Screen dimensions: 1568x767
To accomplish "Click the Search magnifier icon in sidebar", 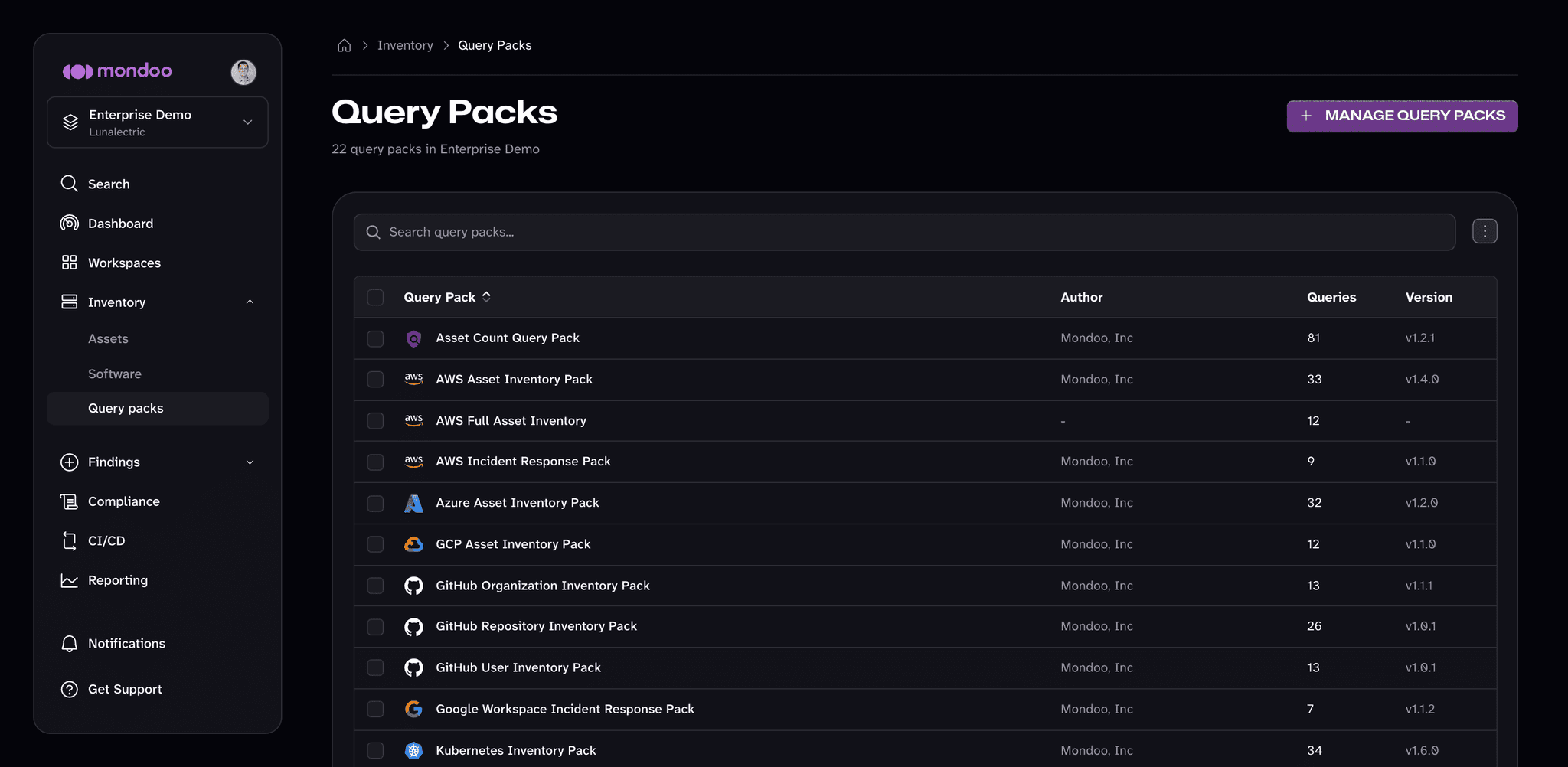I will point(70,184).
